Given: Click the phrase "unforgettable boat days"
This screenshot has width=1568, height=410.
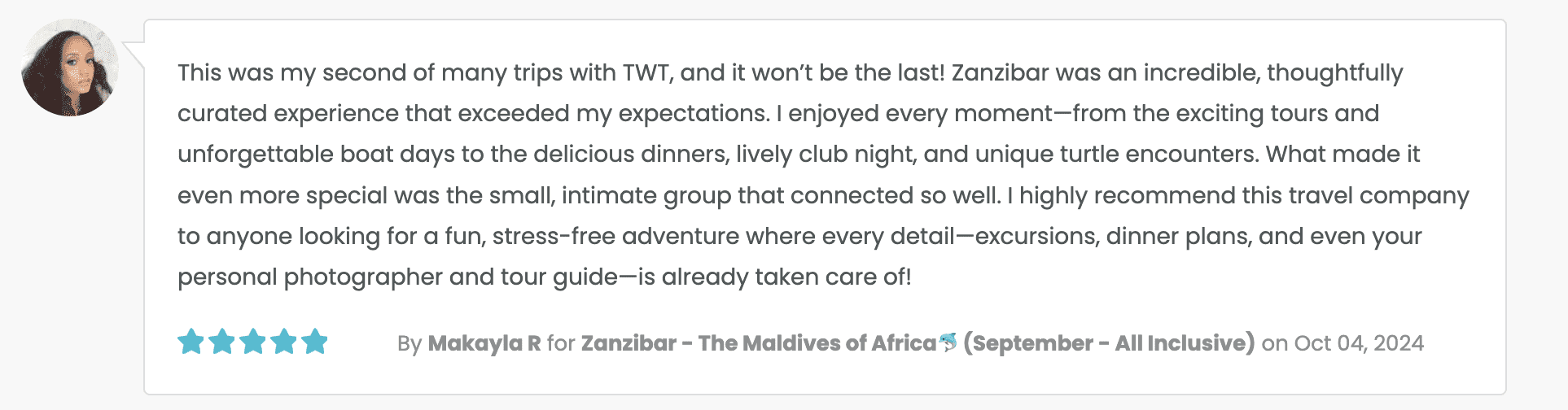Looking at the screenshot, I should click(316, 155).
